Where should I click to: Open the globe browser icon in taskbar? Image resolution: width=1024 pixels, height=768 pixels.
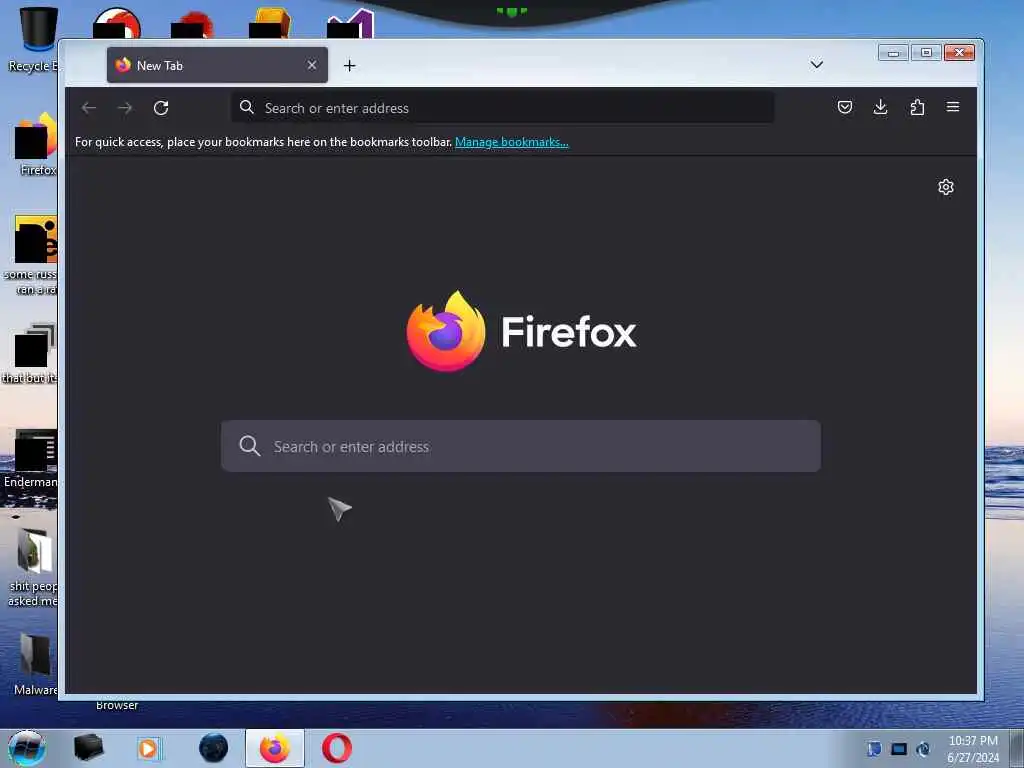[213, 748]
